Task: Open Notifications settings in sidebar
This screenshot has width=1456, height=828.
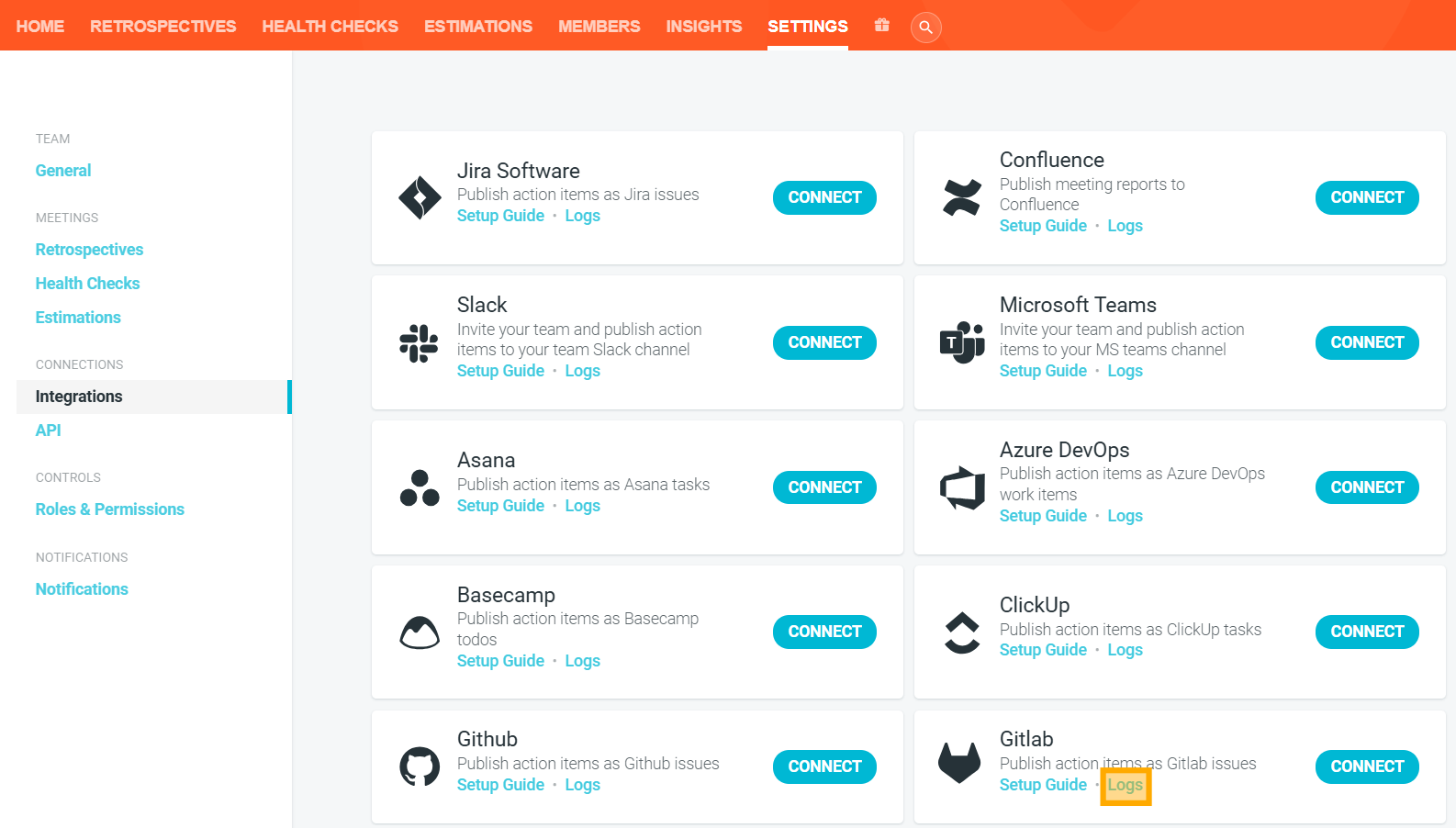Action: click(x=82, y=589)
